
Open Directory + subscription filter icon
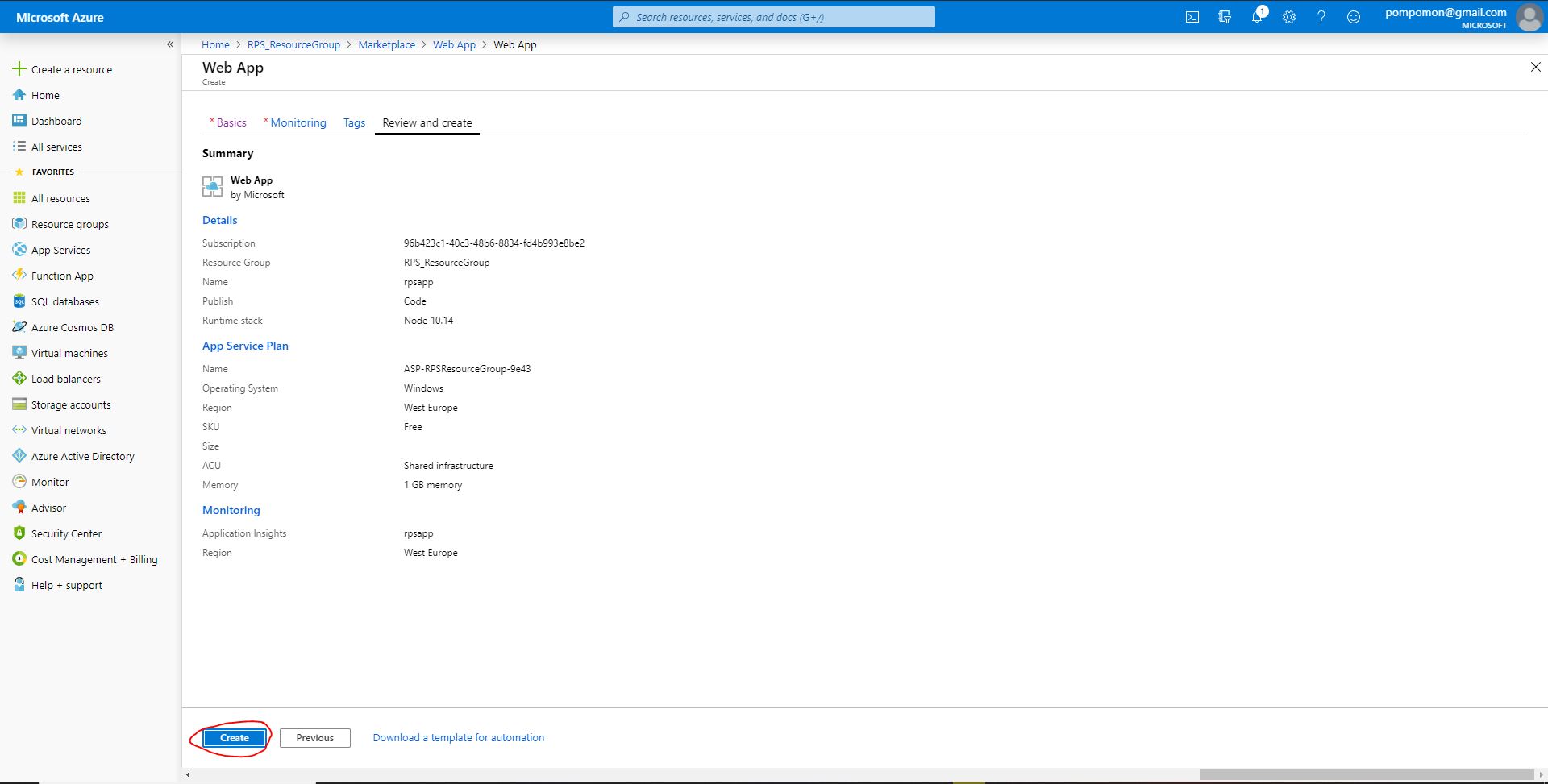coord(1225,17)
